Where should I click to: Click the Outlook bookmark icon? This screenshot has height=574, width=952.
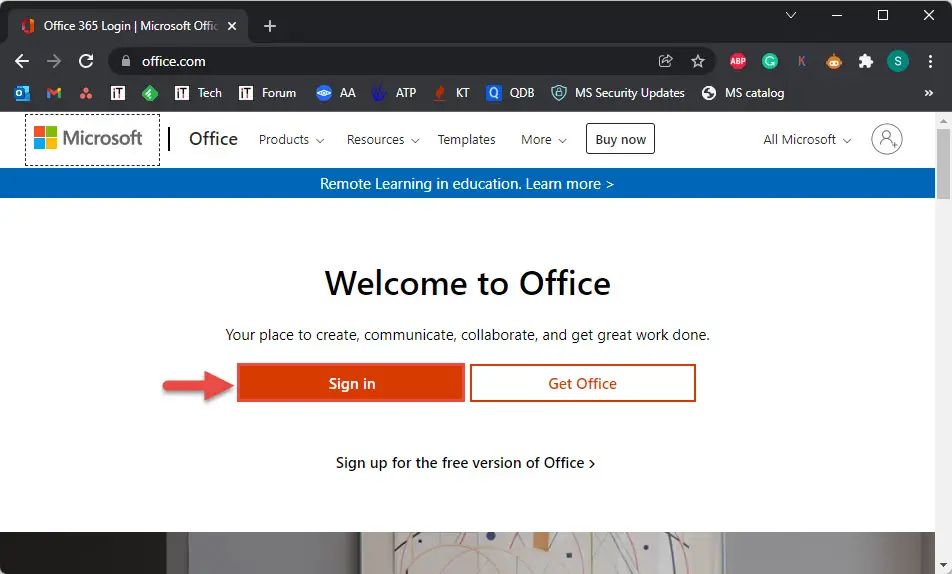[x=22, y=93]
